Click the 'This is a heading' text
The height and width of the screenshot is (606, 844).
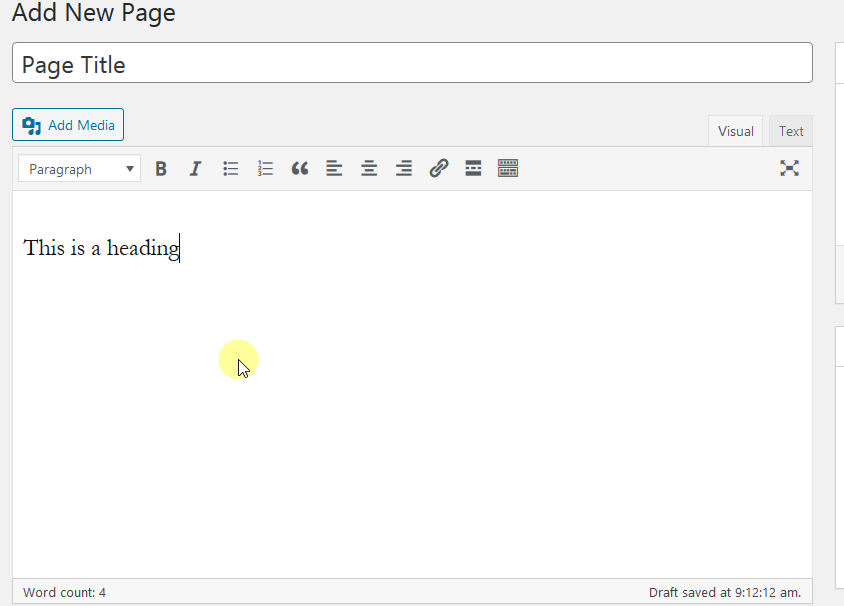click(101, 248)
